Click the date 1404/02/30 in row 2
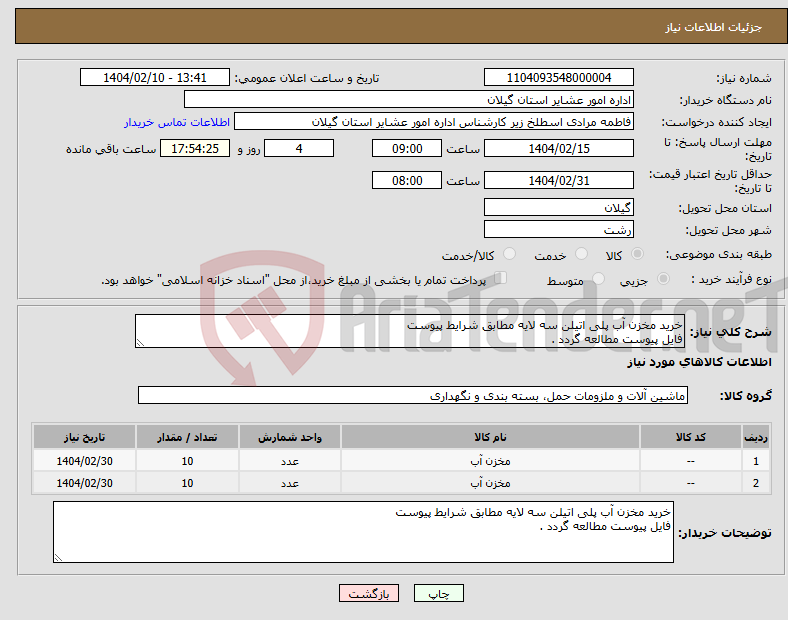The image size is (788, 620). tap(84, 483)
